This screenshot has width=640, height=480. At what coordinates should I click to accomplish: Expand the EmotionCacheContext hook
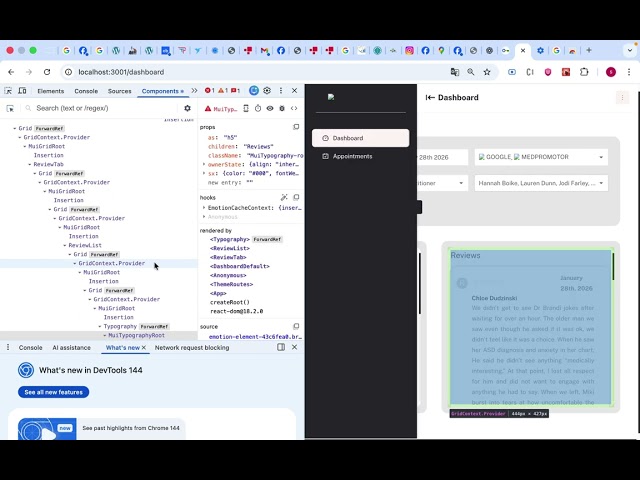tap(204, 207)
